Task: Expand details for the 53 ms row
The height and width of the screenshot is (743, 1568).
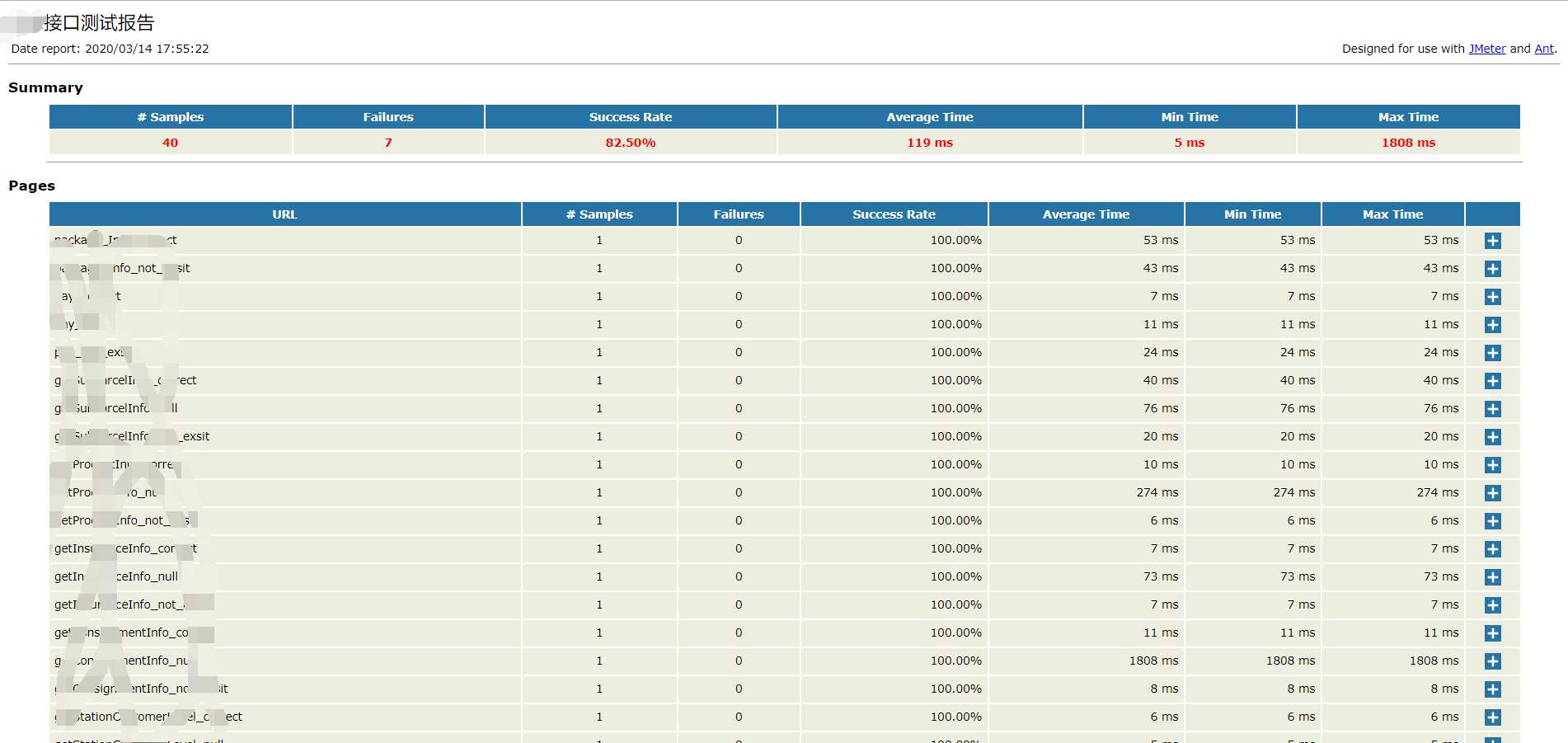Action: (1493, 241)
